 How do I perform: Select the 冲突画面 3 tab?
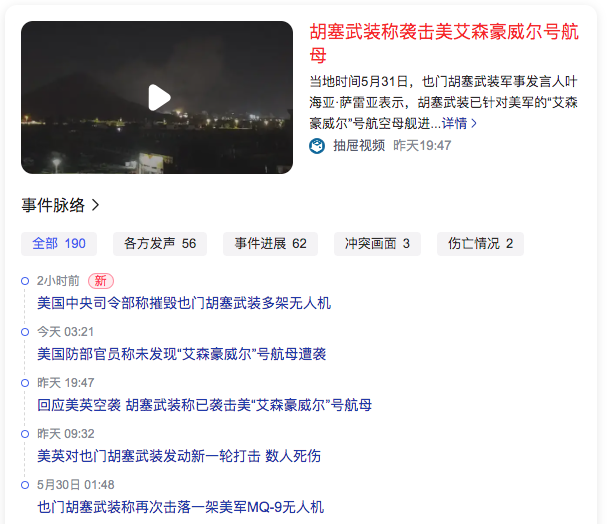377,244
